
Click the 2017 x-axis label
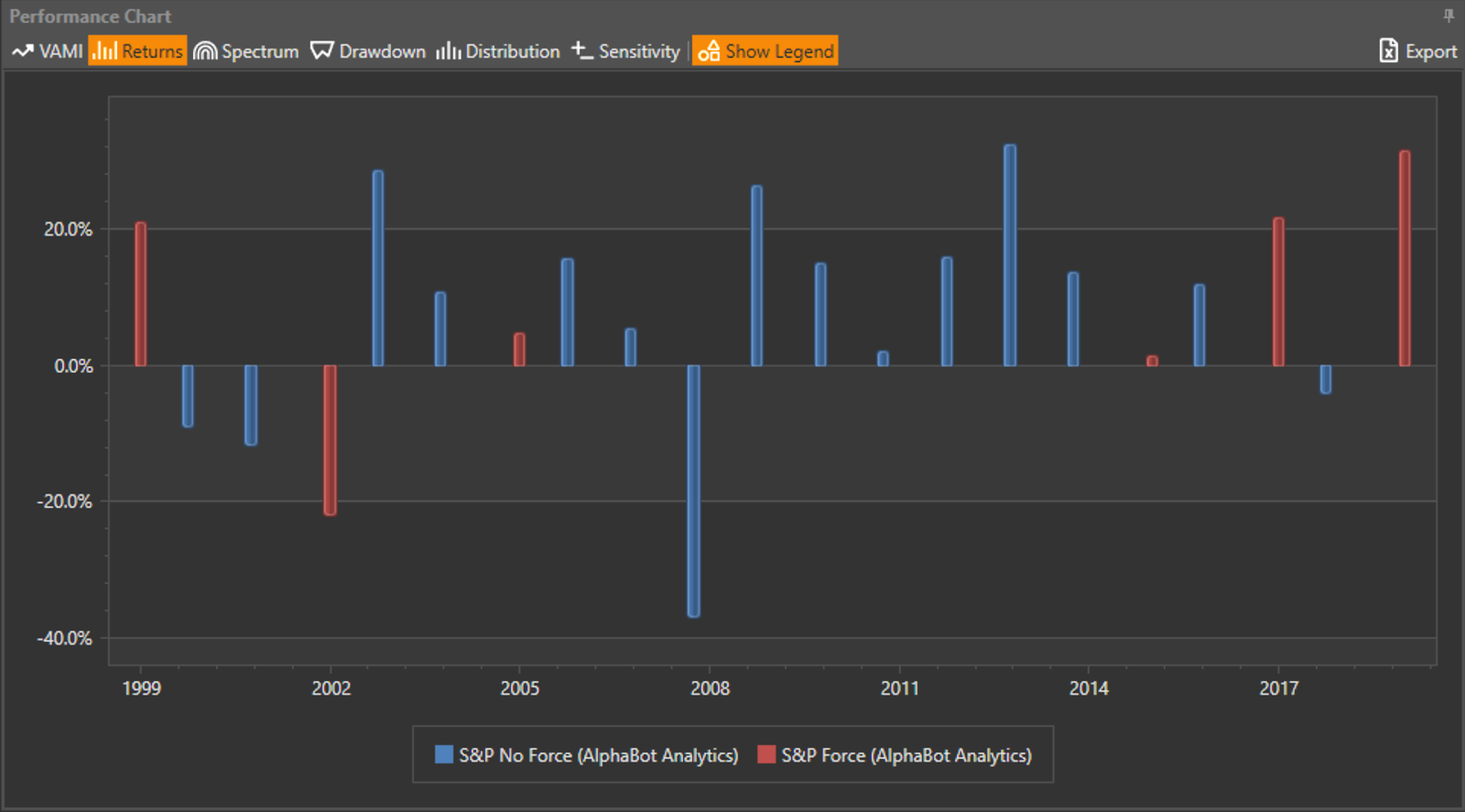[x=1279, y=688]
